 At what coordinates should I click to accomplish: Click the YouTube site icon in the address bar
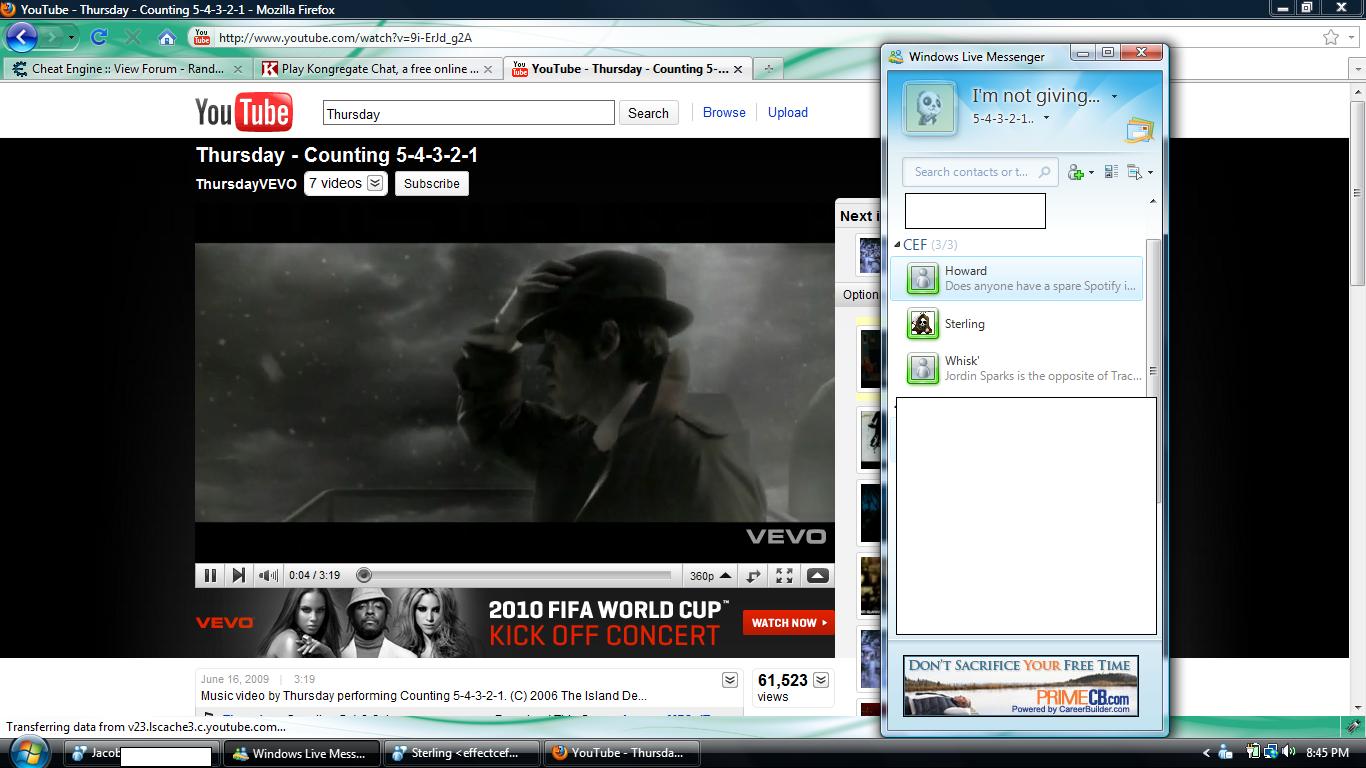(x=202, y=37)
